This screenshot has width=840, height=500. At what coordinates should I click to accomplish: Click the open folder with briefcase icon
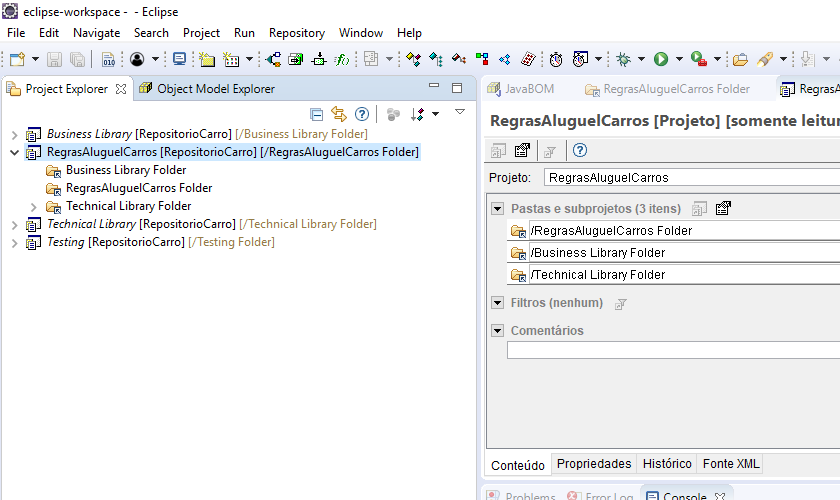[740, 59]
